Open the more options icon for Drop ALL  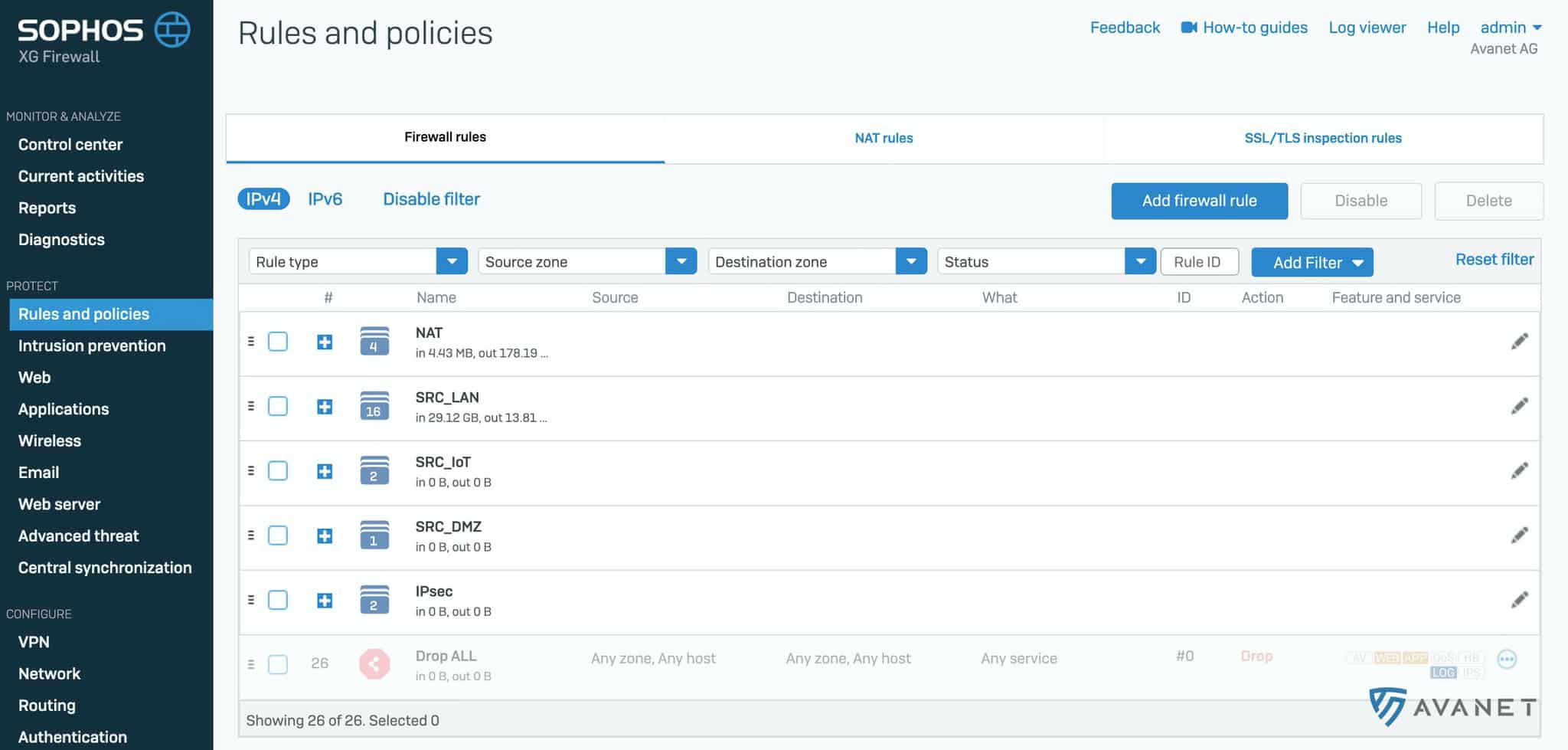point(1506,659)
